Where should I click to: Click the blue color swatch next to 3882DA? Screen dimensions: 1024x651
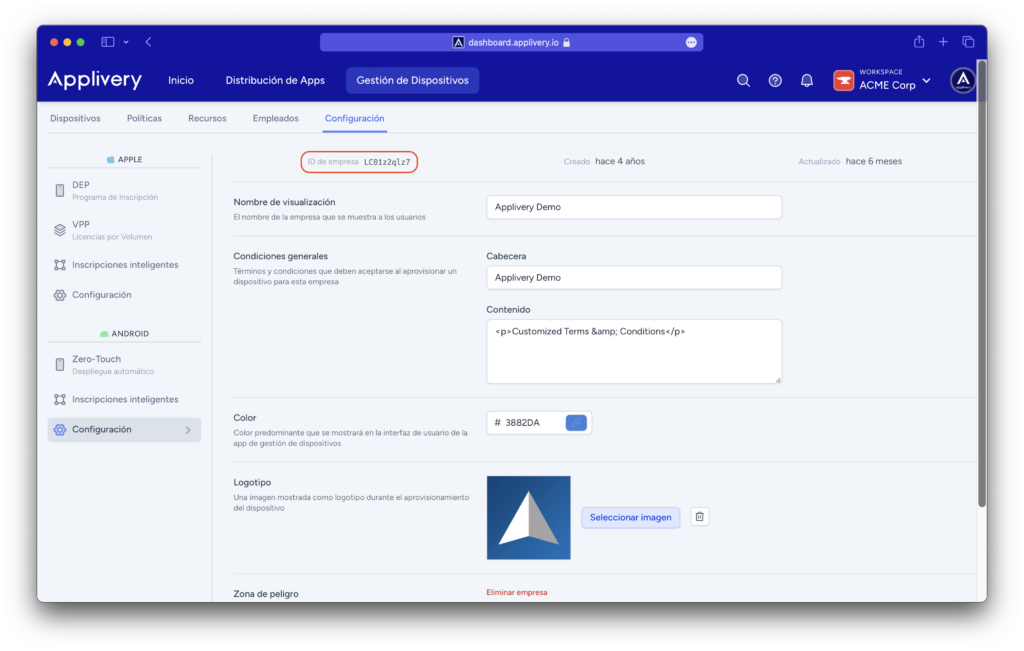tap(576, 423)
